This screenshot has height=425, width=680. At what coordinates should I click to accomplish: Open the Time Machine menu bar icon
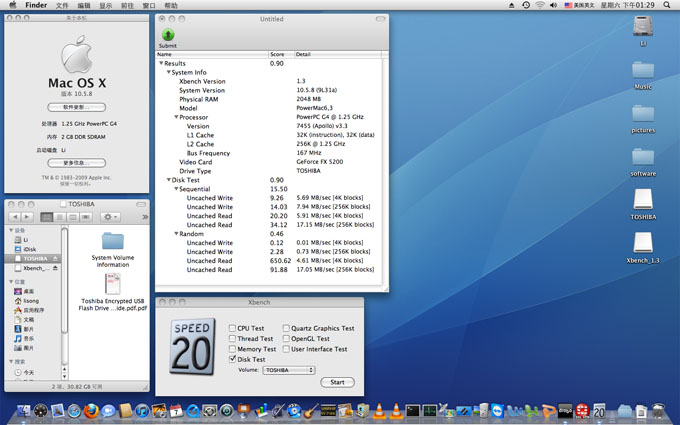pos(526,5)
